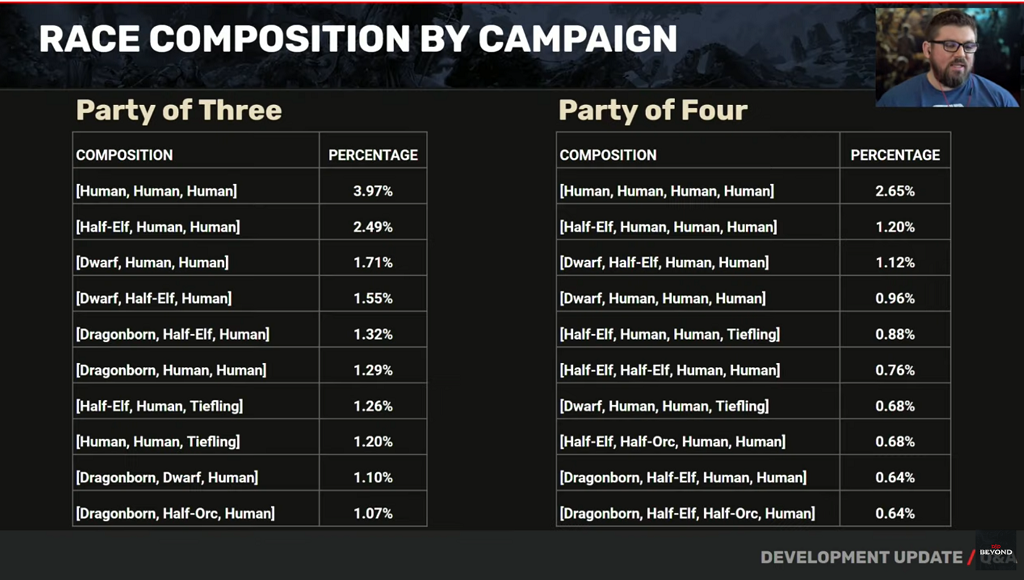Click the Race Composition by Campaign title
This screenshot has width=1024, height=580.
[x=358, y=39]
